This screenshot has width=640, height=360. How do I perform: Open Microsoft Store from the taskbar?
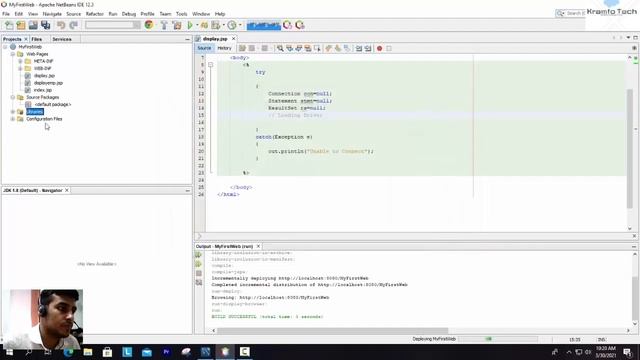pos(107,352)
